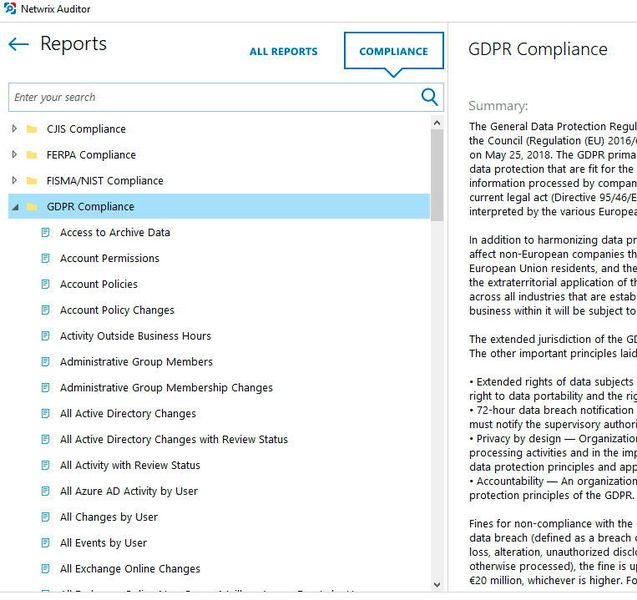This screenshot has width=637, height=600.
Task: Click the Reports page title
Action: coord(74,44)
